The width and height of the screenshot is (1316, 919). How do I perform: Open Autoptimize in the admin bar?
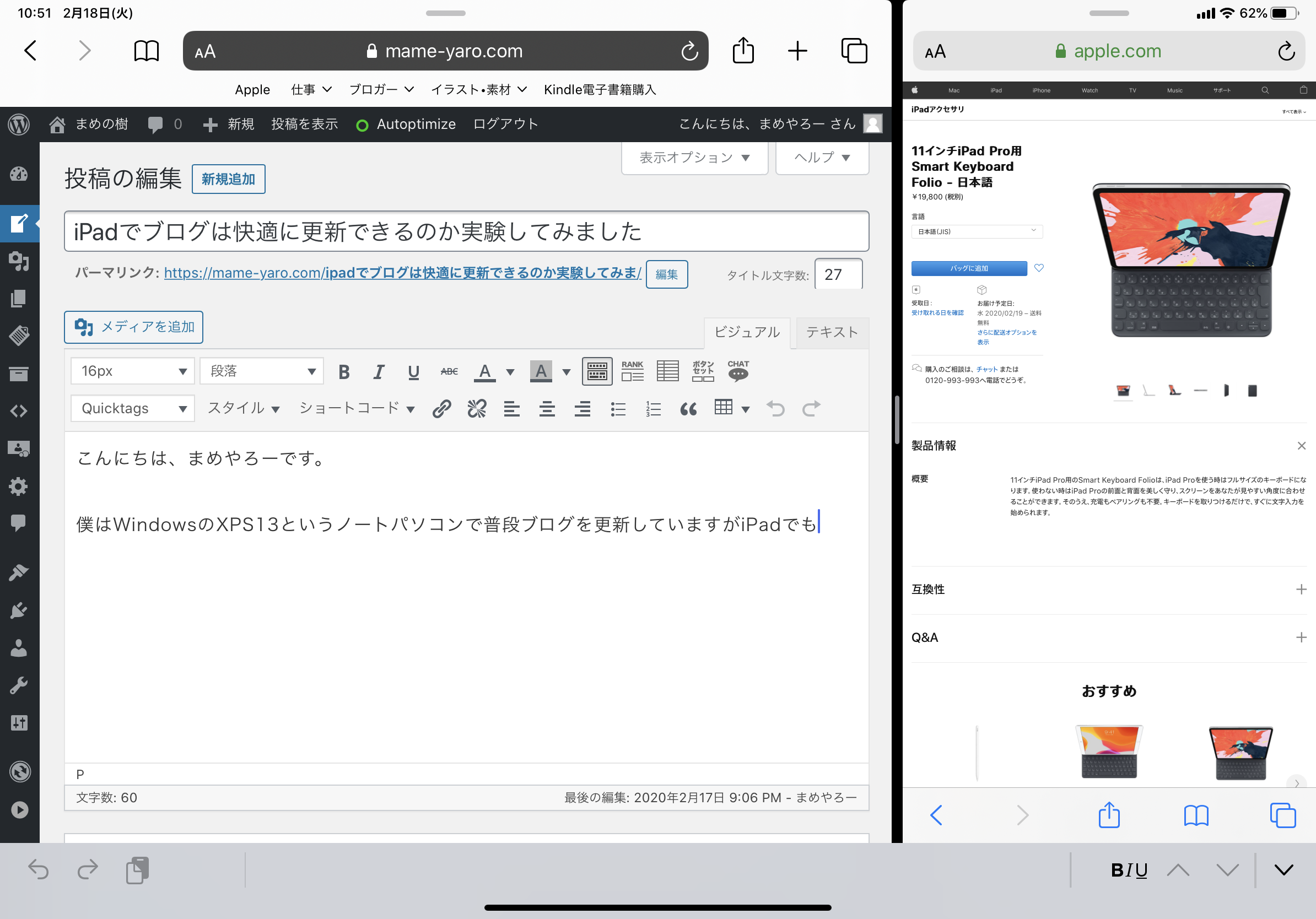tap(405, 125)
